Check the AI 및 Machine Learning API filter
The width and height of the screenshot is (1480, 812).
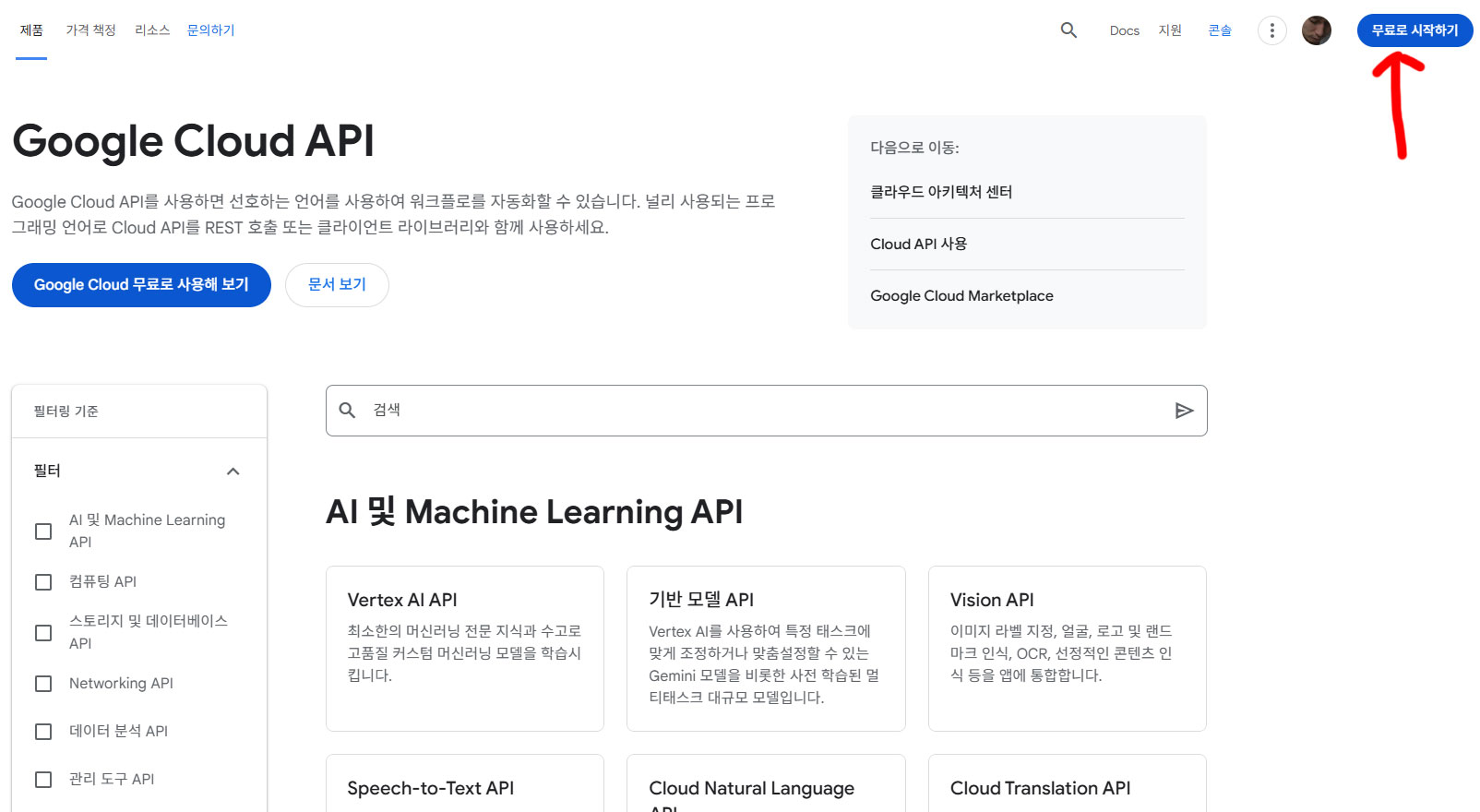(43, 531)
